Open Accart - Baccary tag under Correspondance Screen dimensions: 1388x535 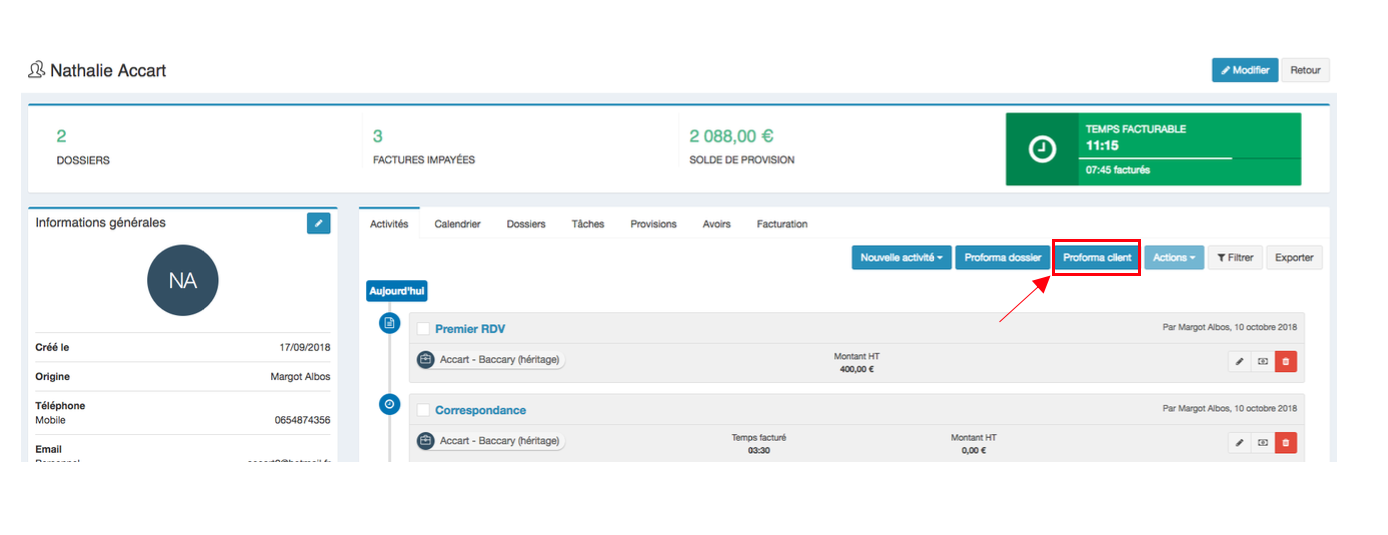(x=491, y=440)
